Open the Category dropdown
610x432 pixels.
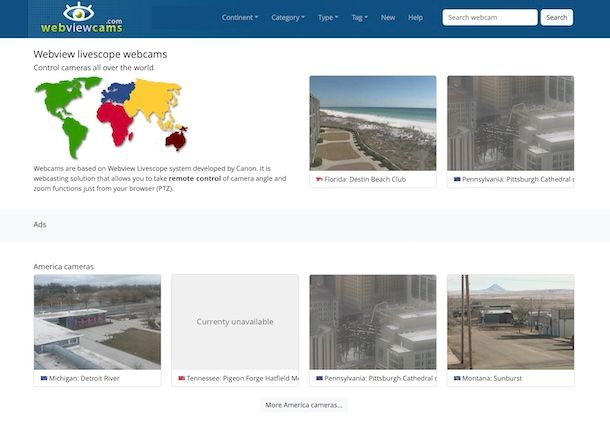(x=288, y=17)
